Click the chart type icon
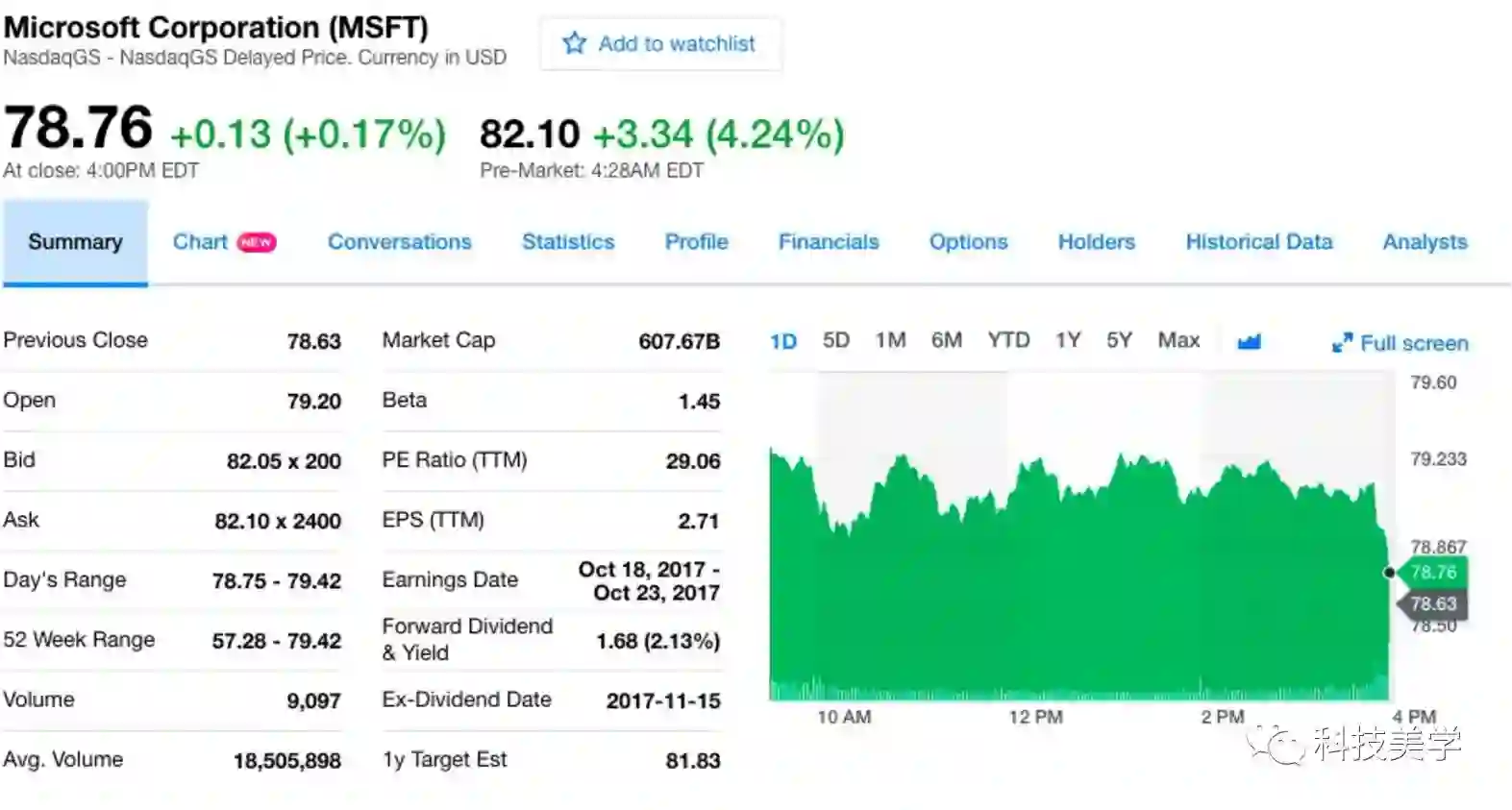This screenshot has height=810, width=1512. (x=1249, y=342)
